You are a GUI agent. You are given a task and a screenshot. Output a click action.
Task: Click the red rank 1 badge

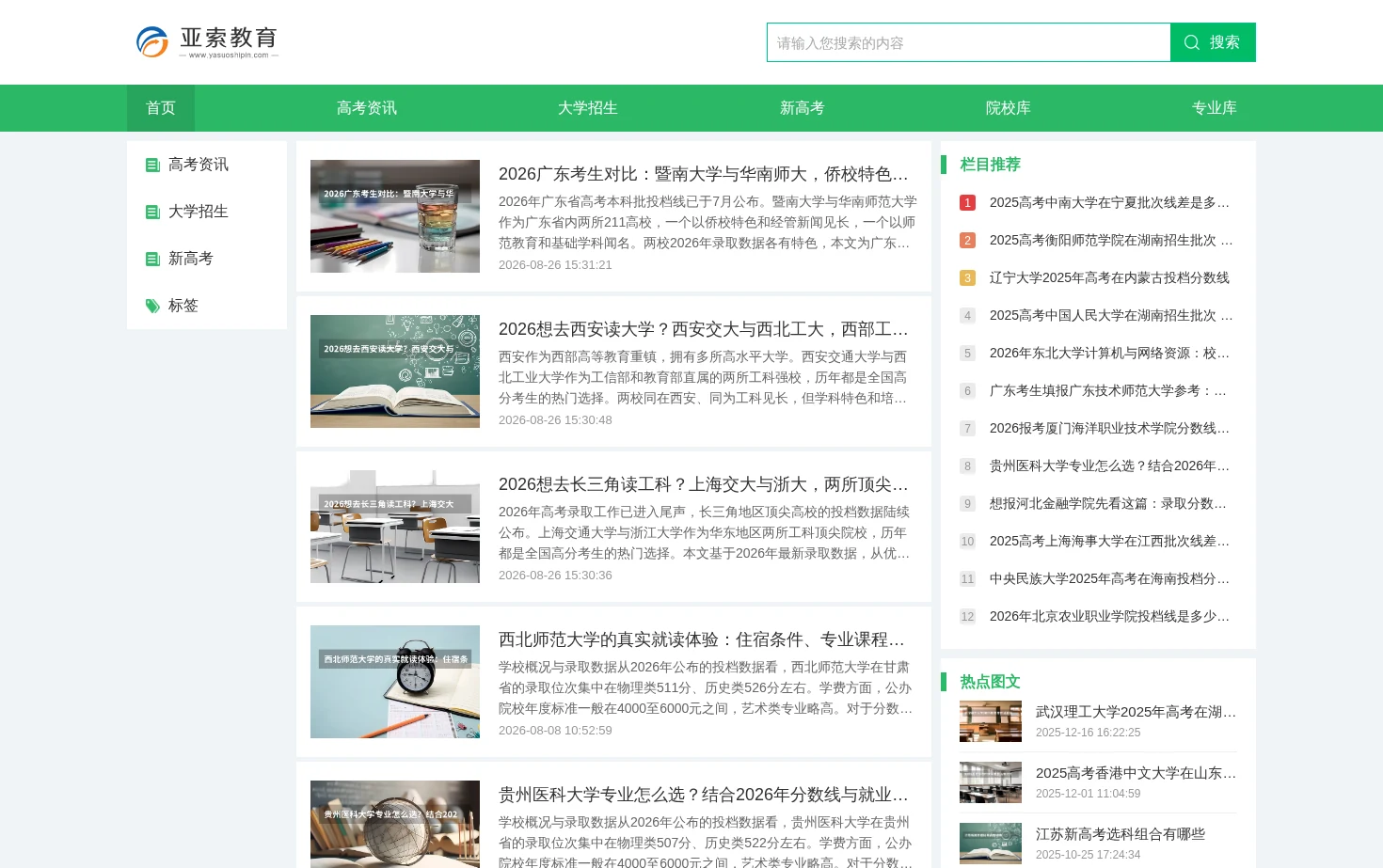click(967, 202)
